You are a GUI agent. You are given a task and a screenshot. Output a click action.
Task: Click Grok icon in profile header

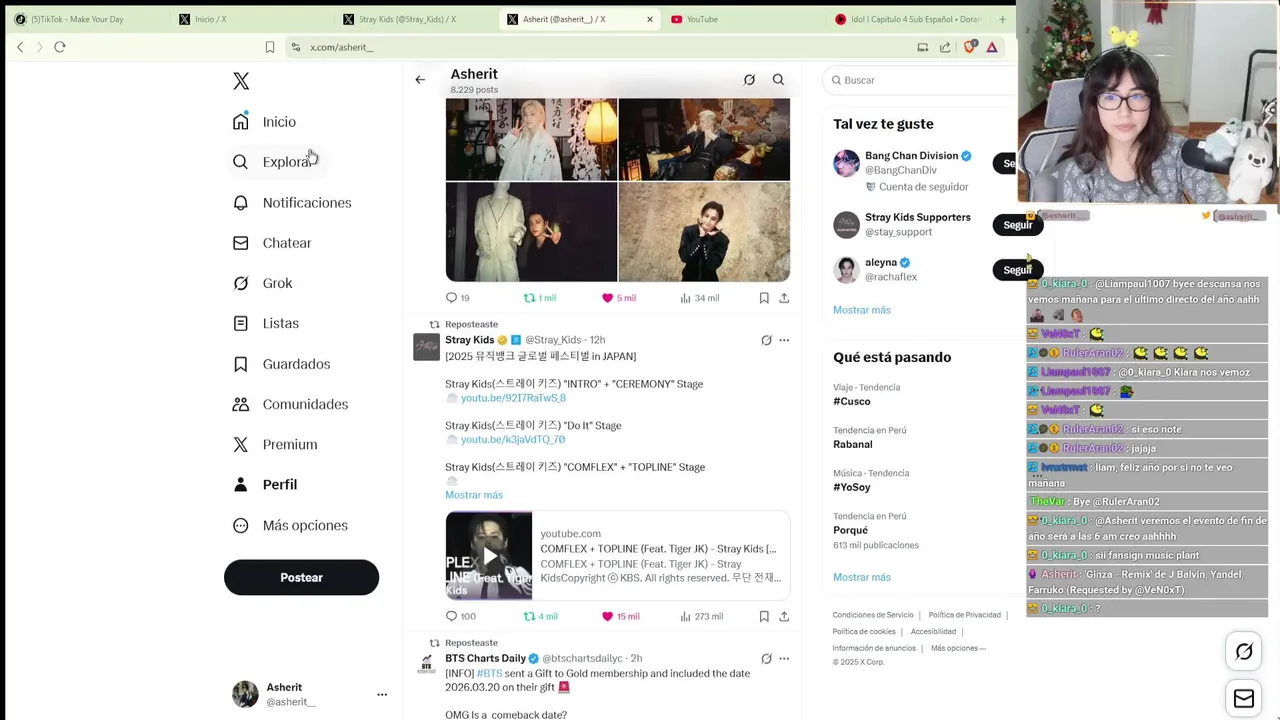pyautogui.click(x=749, y=80)
